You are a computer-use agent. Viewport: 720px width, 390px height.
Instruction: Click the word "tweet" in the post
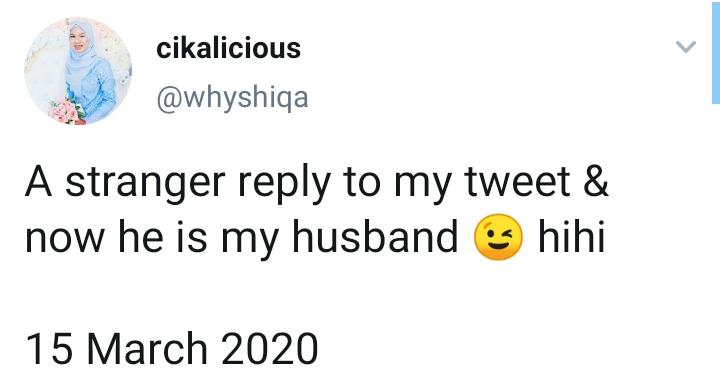[517, 181]
